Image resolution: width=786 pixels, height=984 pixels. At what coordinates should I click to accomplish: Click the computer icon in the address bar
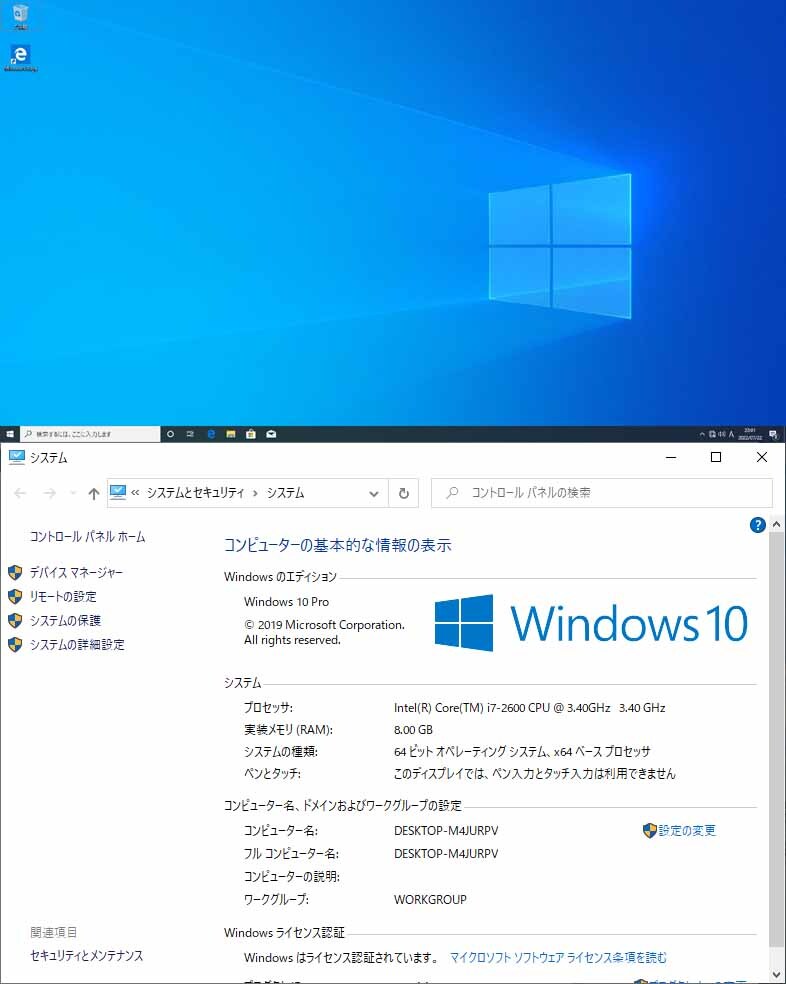click(118, 493)
